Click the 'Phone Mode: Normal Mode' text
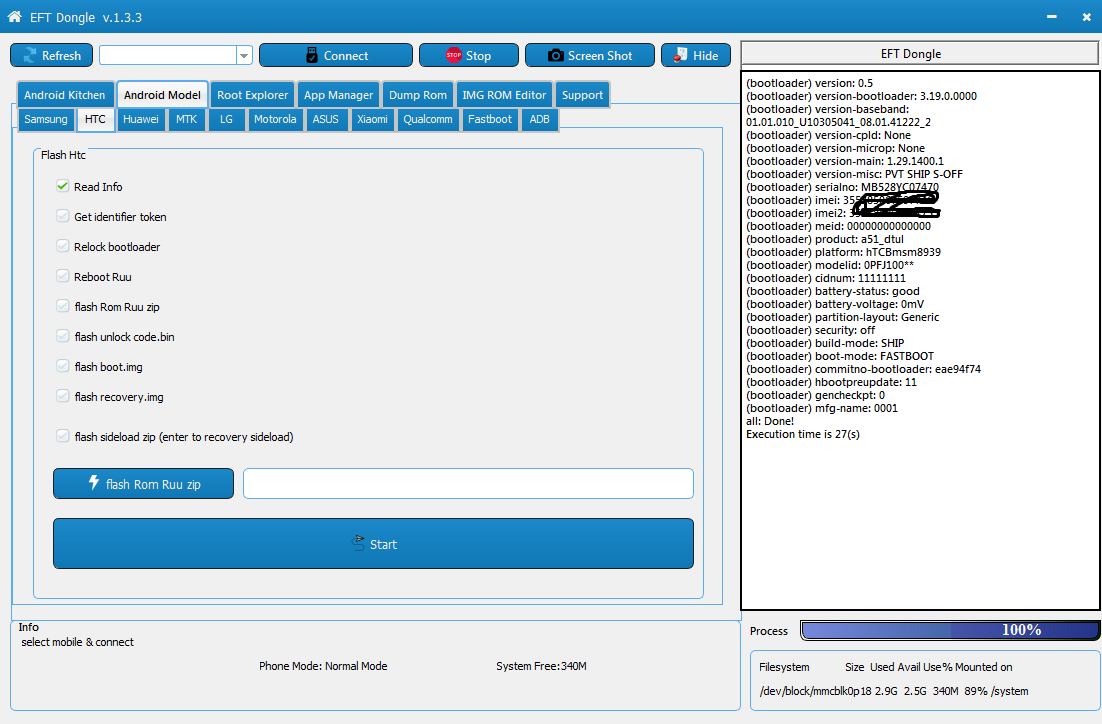1102x724 pixels. click(323, 666)
